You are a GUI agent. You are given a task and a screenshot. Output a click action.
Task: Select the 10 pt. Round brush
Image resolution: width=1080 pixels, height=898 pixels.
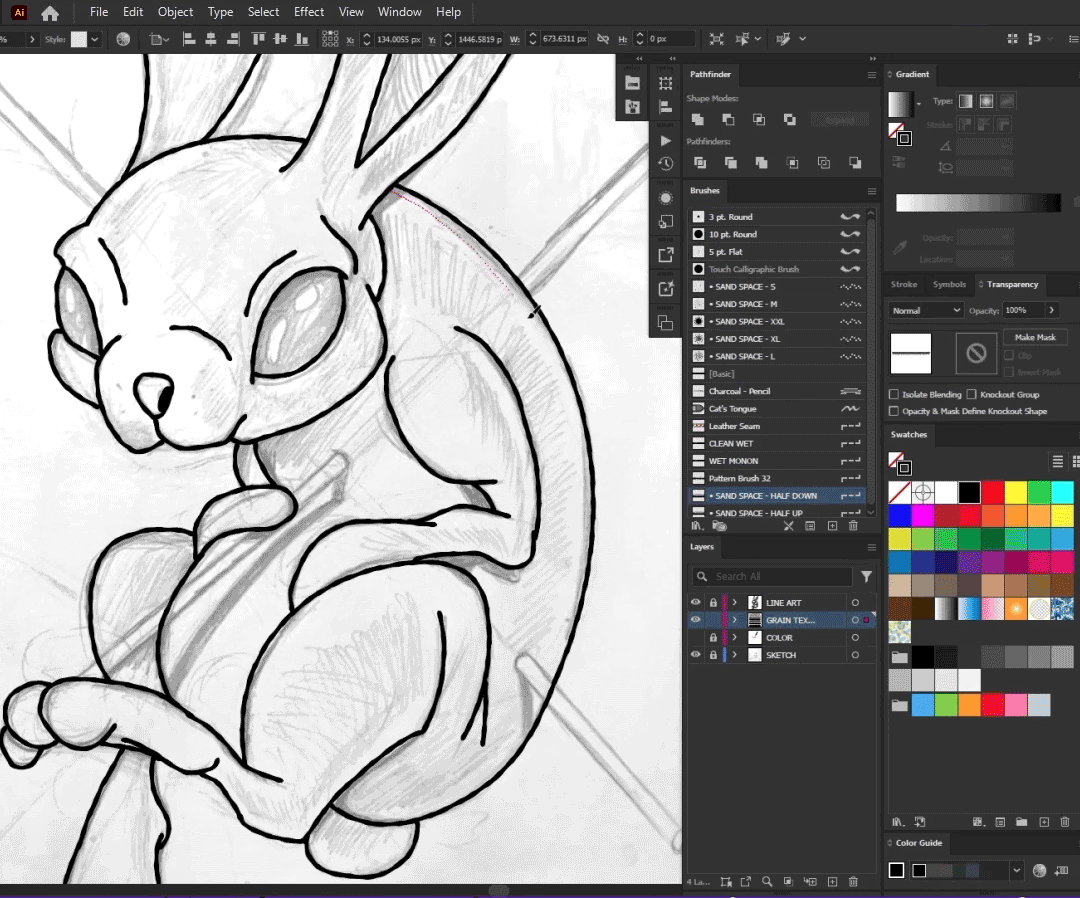click(778, 234)
